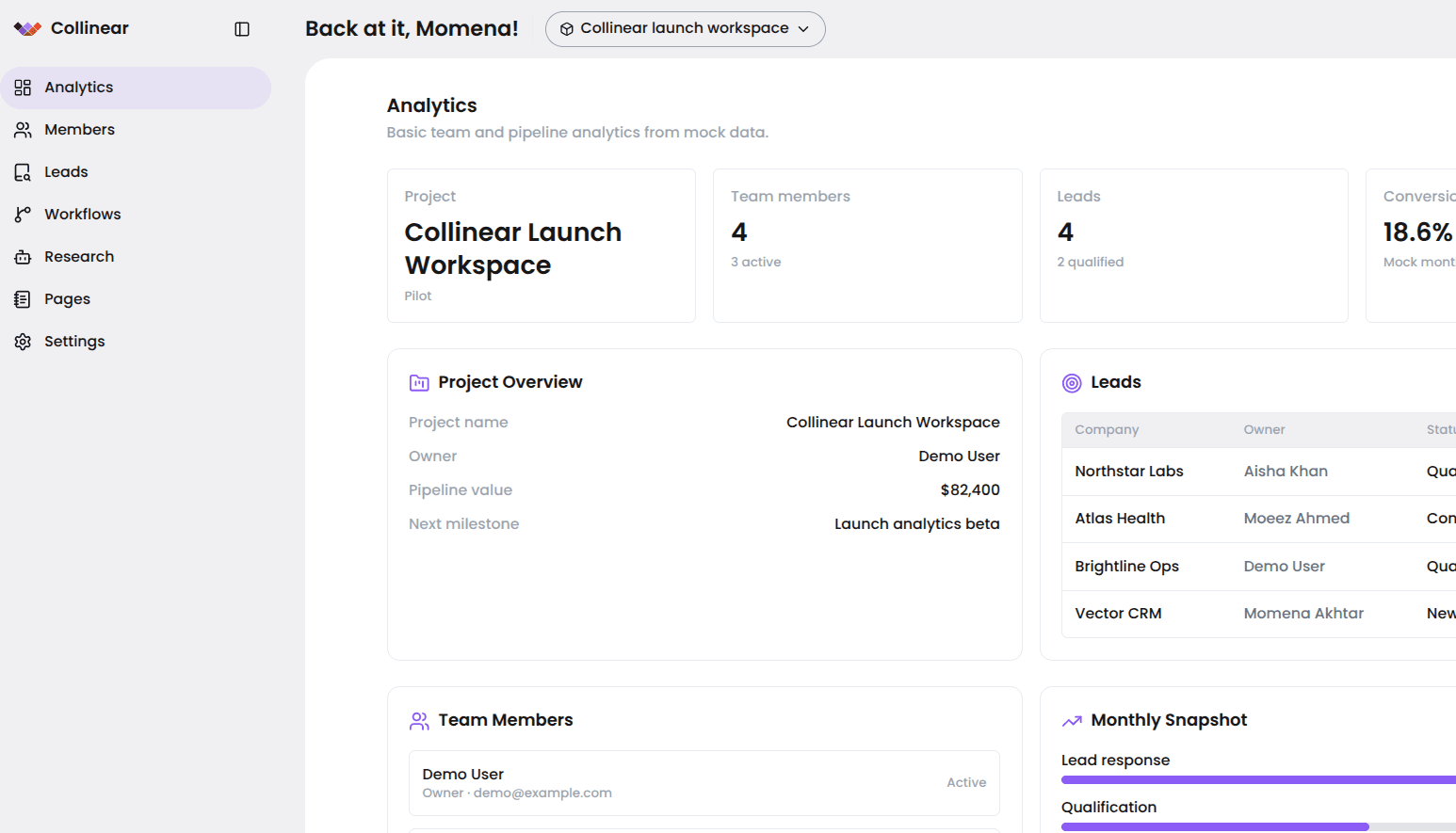Click the Monthly Snapshot heading
Screen dimensions: 1456x833
tap(1169, 720)
